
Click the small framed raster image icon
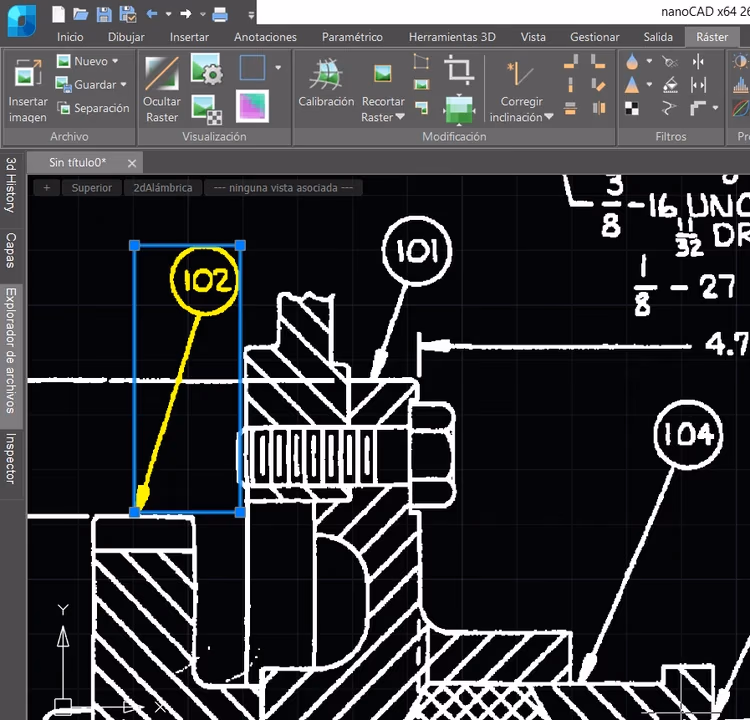(x=421, y=85)
